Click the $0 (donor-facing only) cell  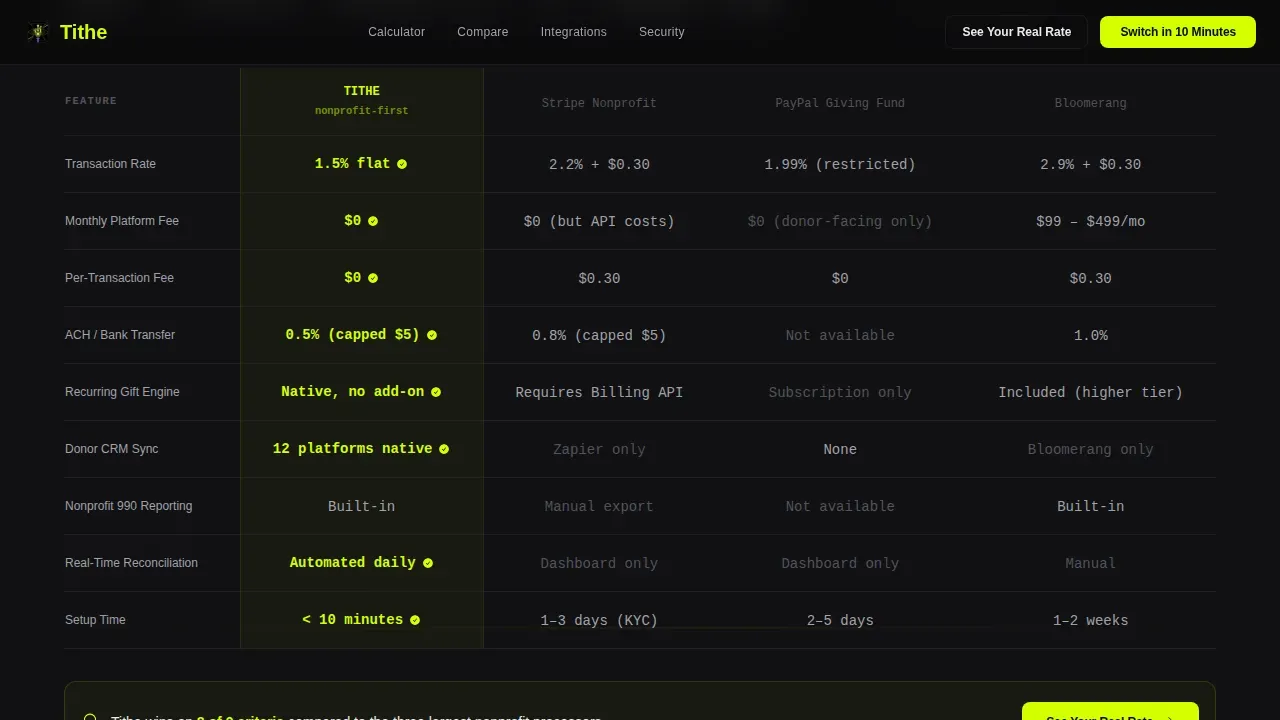840,222
